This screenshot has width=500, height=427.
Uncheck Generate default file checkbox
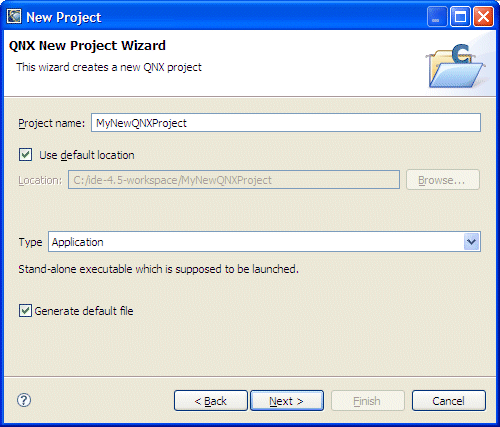[x=25, y=310]
